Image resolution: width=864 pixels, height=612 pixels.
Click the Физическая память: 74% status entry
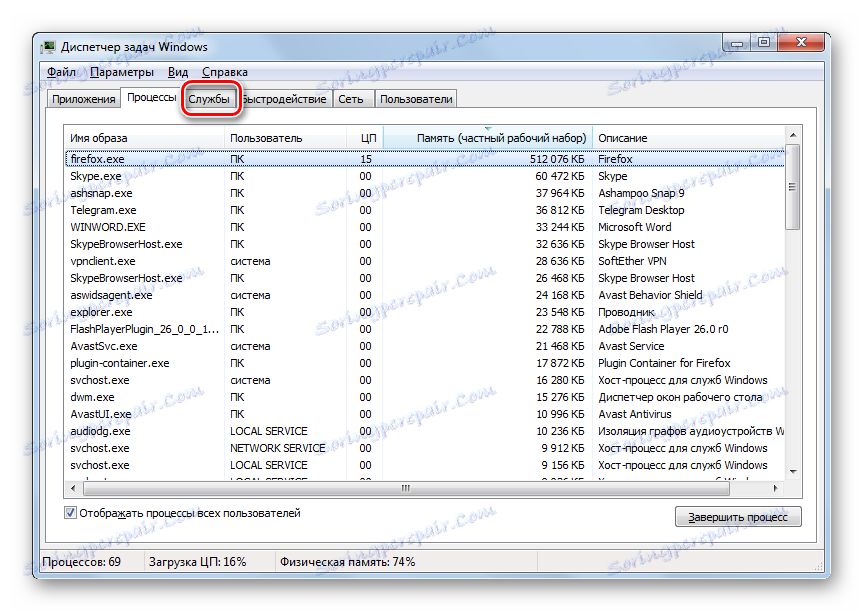348,562
